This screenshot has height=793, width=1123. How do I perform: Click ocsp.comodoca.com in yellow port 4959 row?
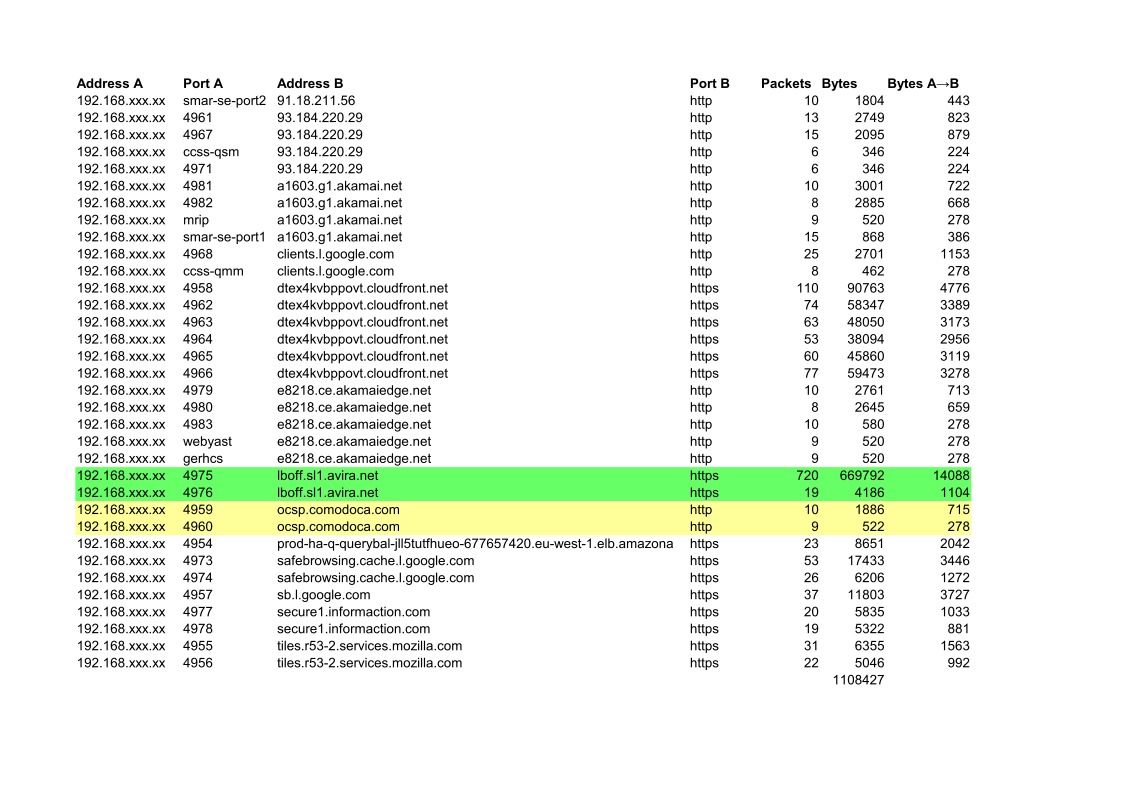click(x=338, y=510)
